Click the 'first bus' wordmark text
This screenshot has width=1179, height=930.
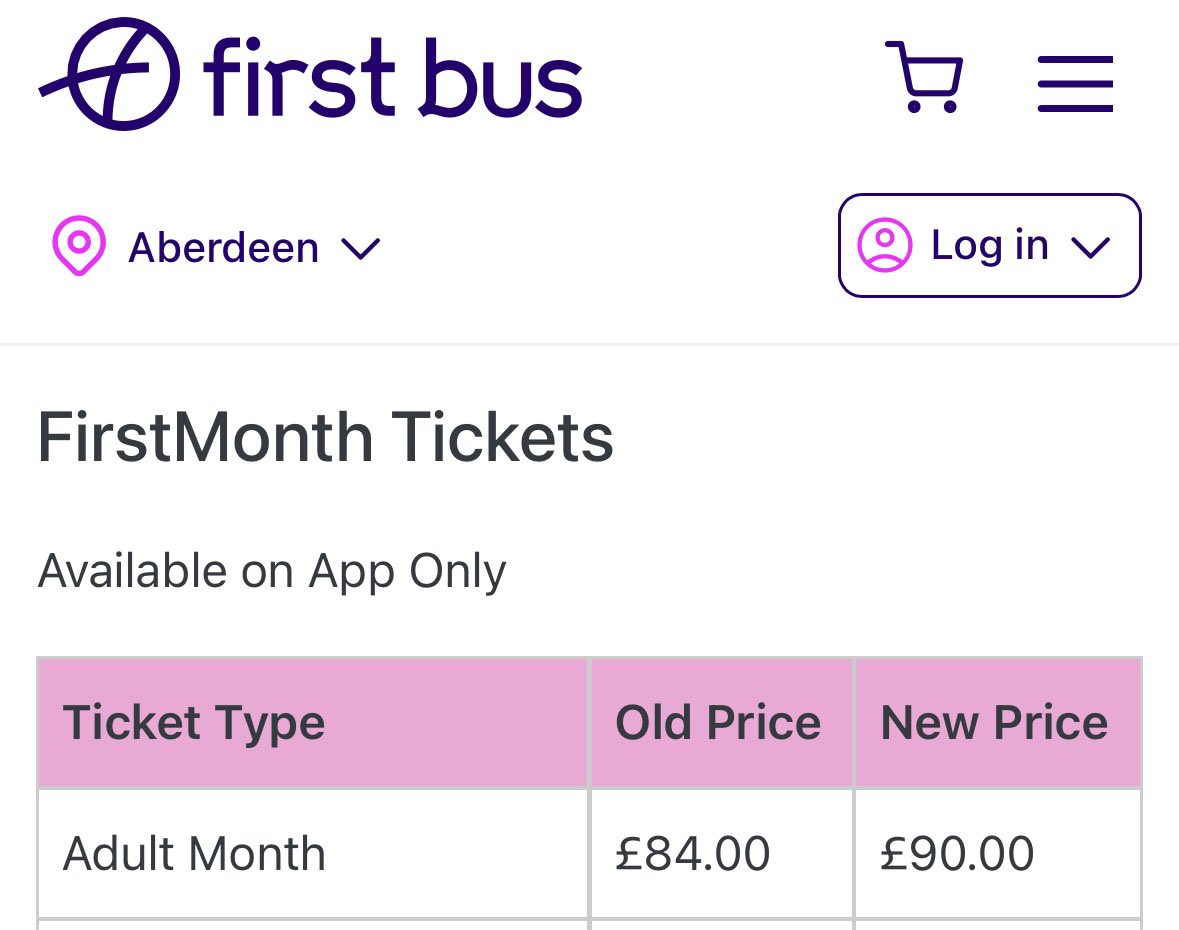pyautogui.click(x=392, y=76)
